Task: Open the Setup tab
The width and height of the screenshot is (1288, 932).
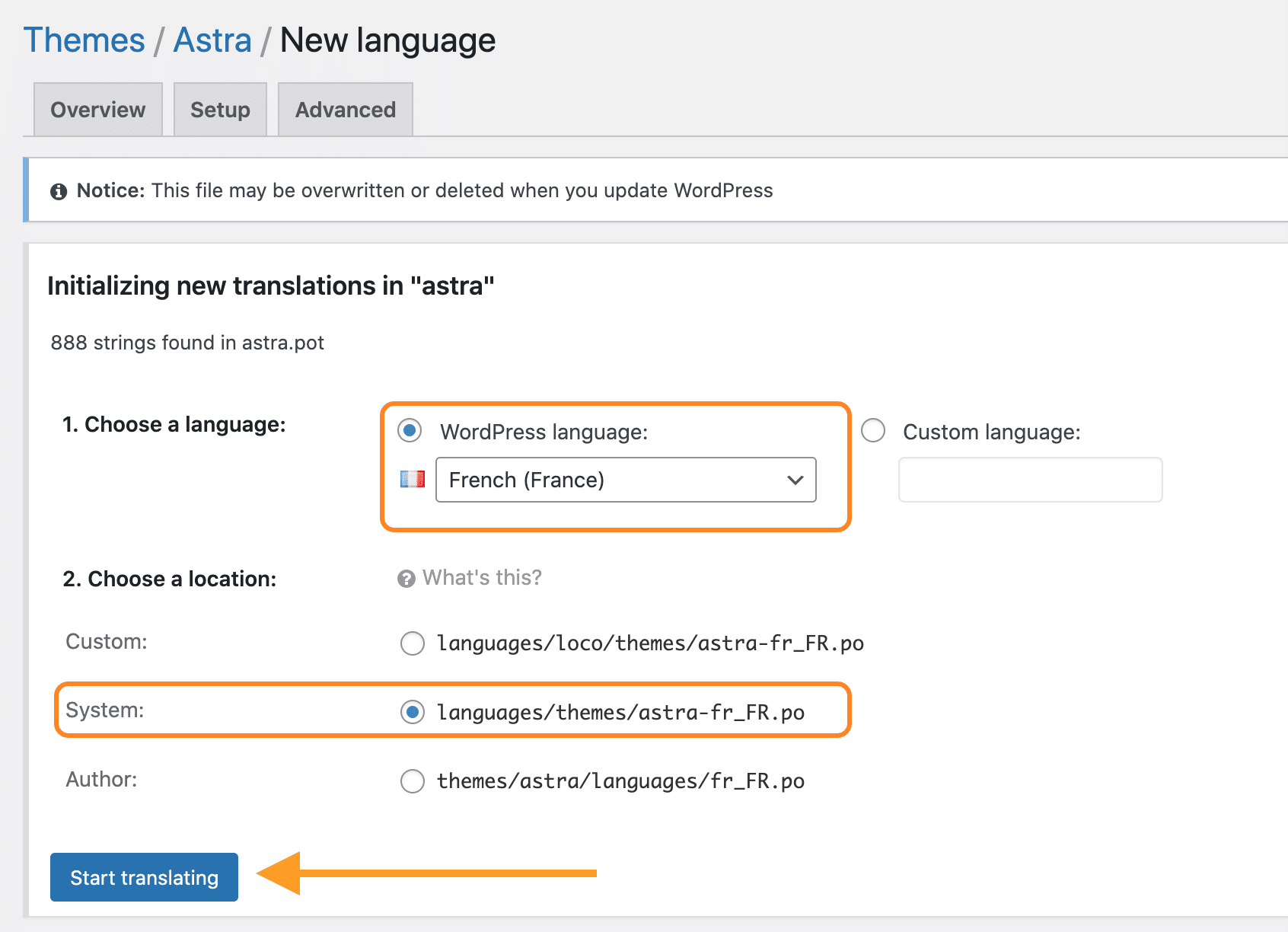Action: click(220, 110)
